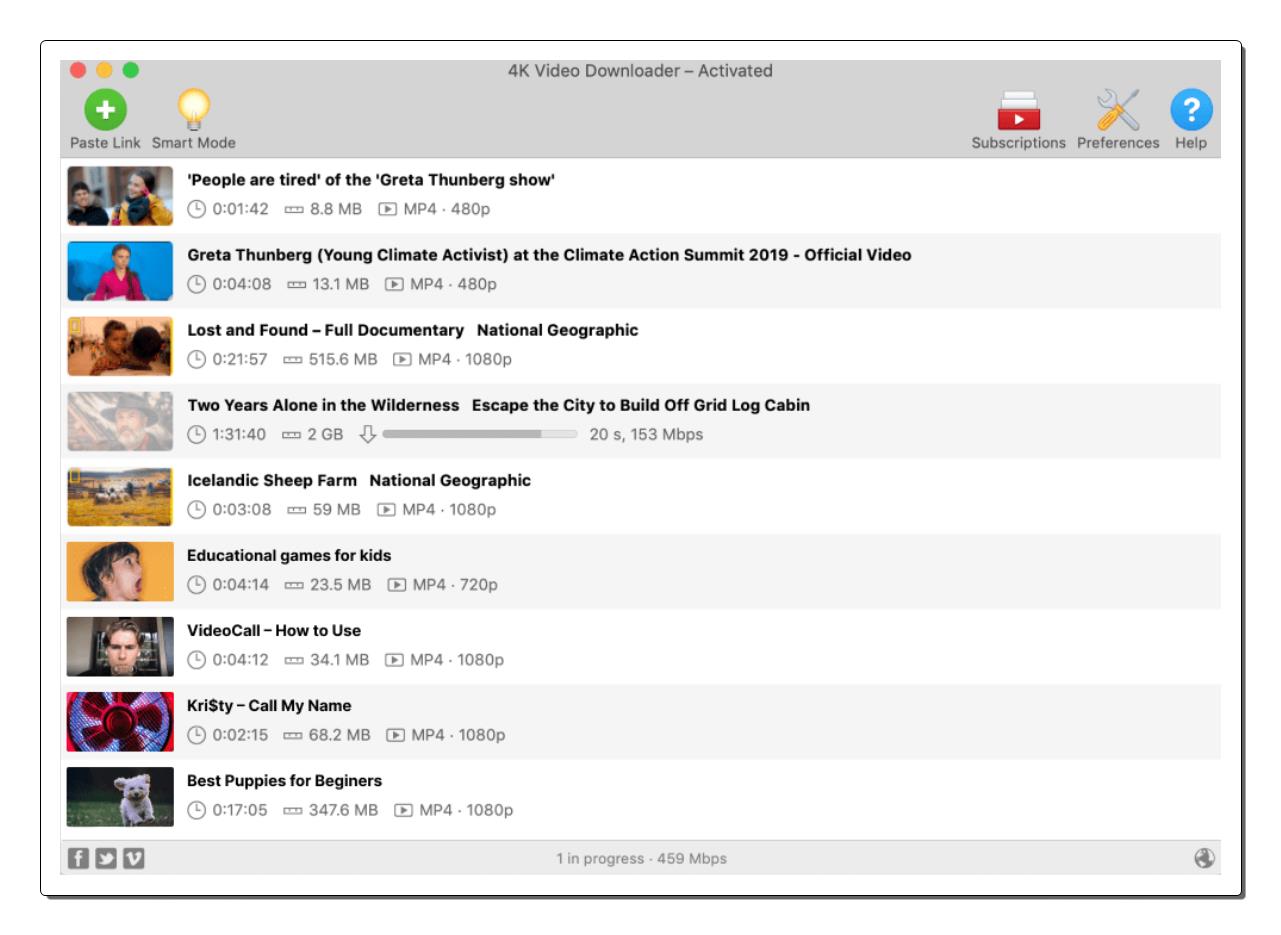The height and width of the screenshot is (935, 1281).
Task: Click the video format icon for Kri$ty row
Action: click(x=396, y=735)
